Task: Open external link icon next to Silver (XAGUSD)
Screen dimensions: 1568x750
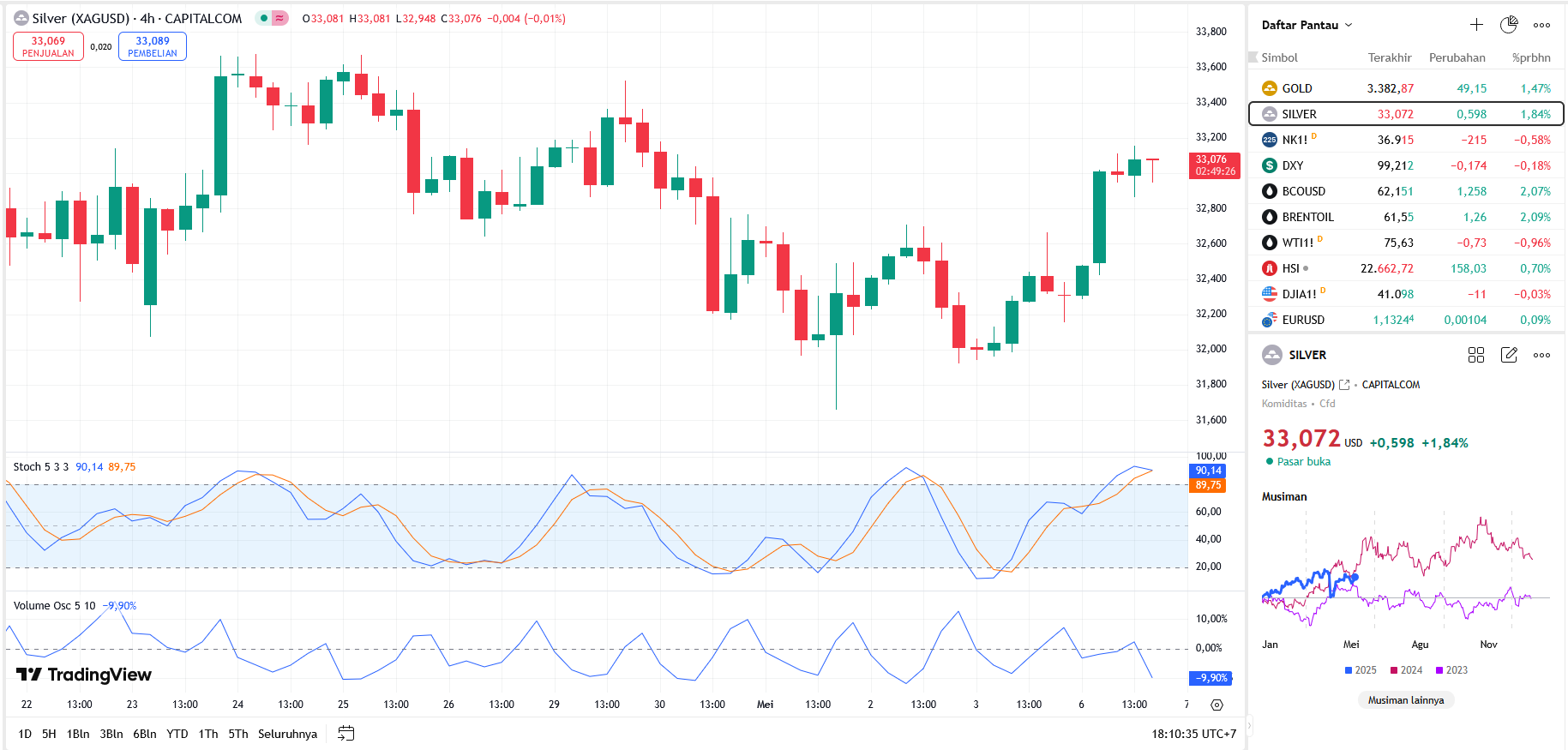Action: click(x=1344, y=385)
